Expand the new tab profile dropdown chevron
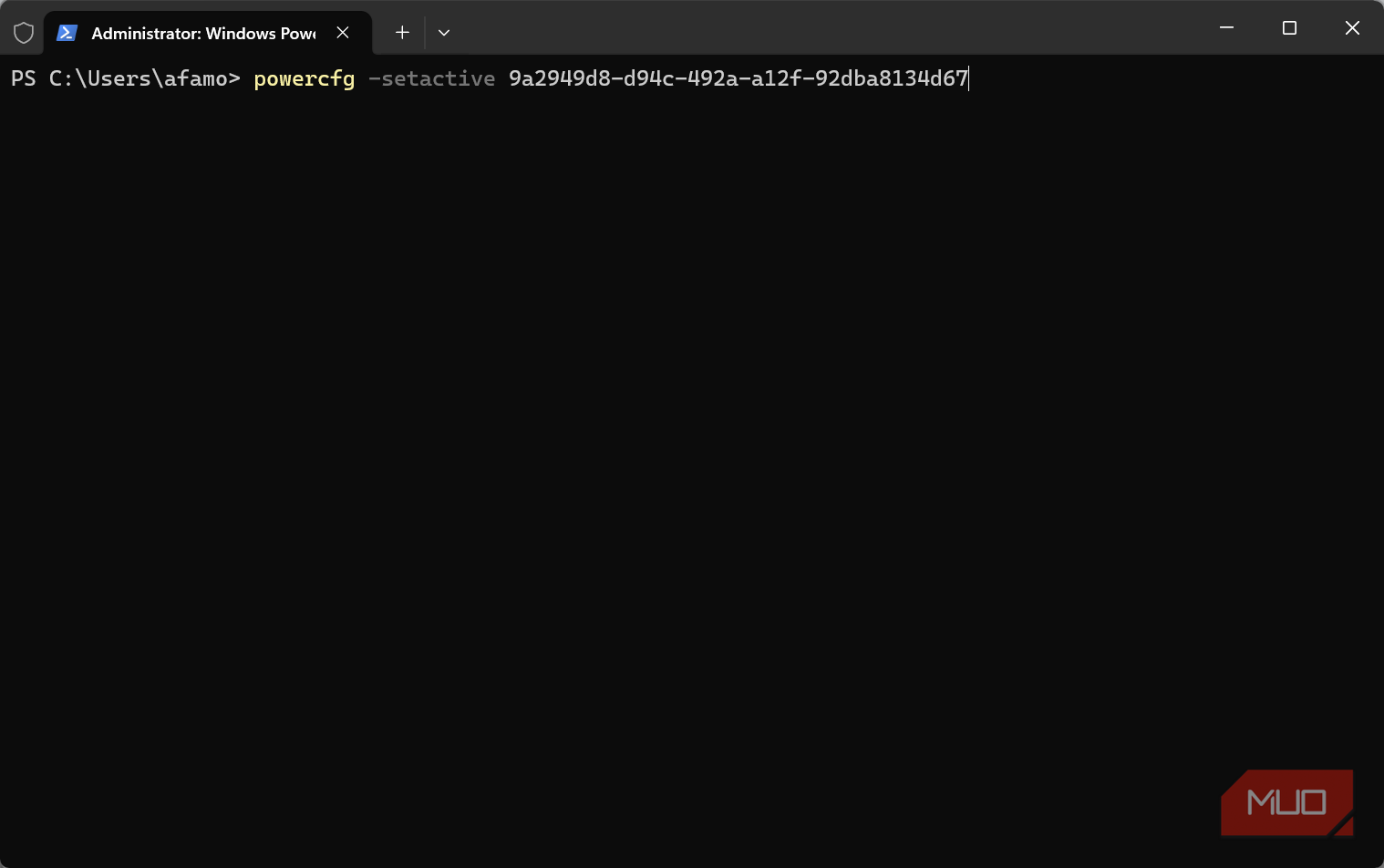The height and width of the screenshot is (868, 1384). tap(444, 33)
